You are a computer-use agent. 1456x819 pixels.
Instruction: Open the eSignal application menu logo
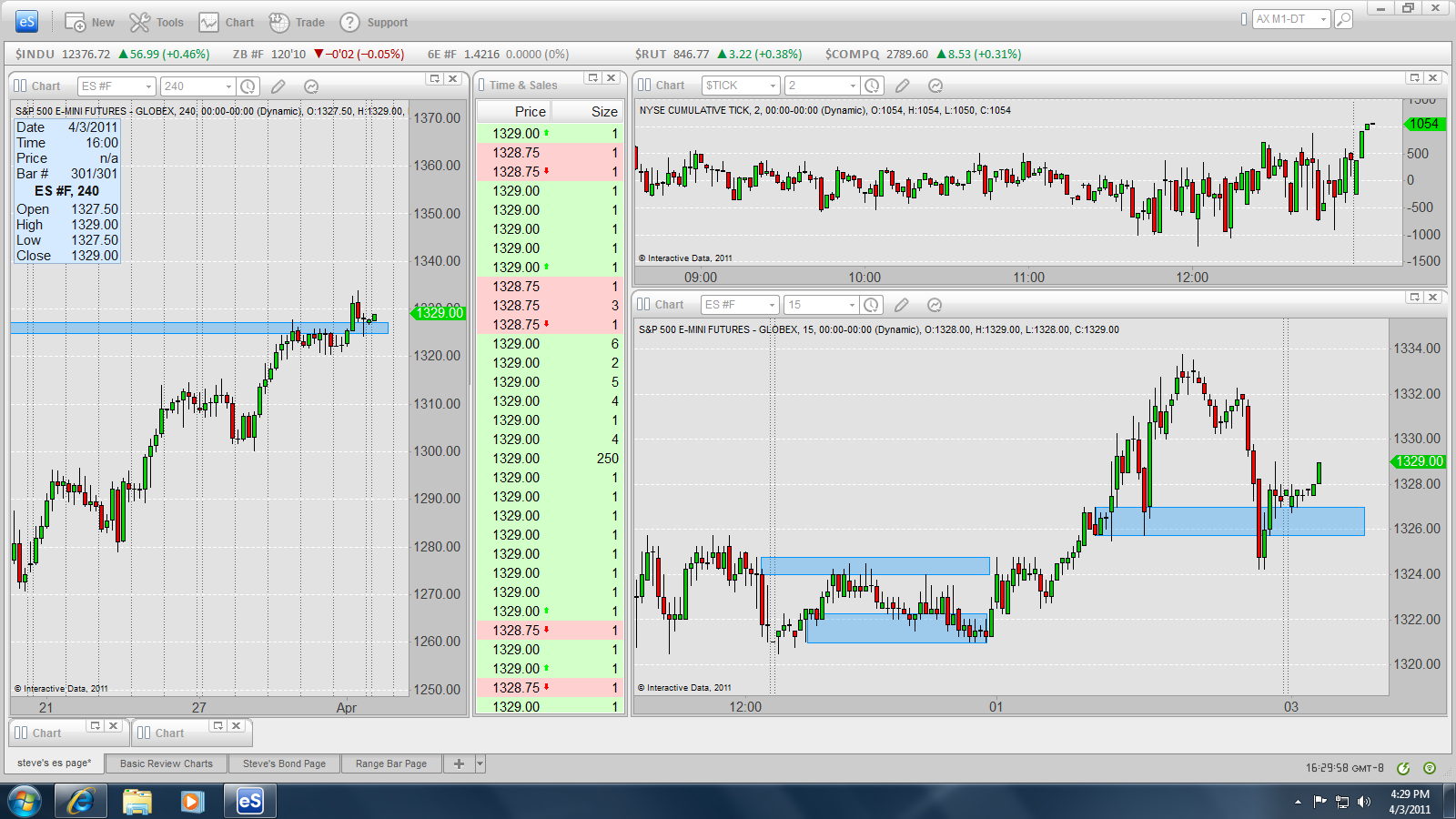(26, 22)
